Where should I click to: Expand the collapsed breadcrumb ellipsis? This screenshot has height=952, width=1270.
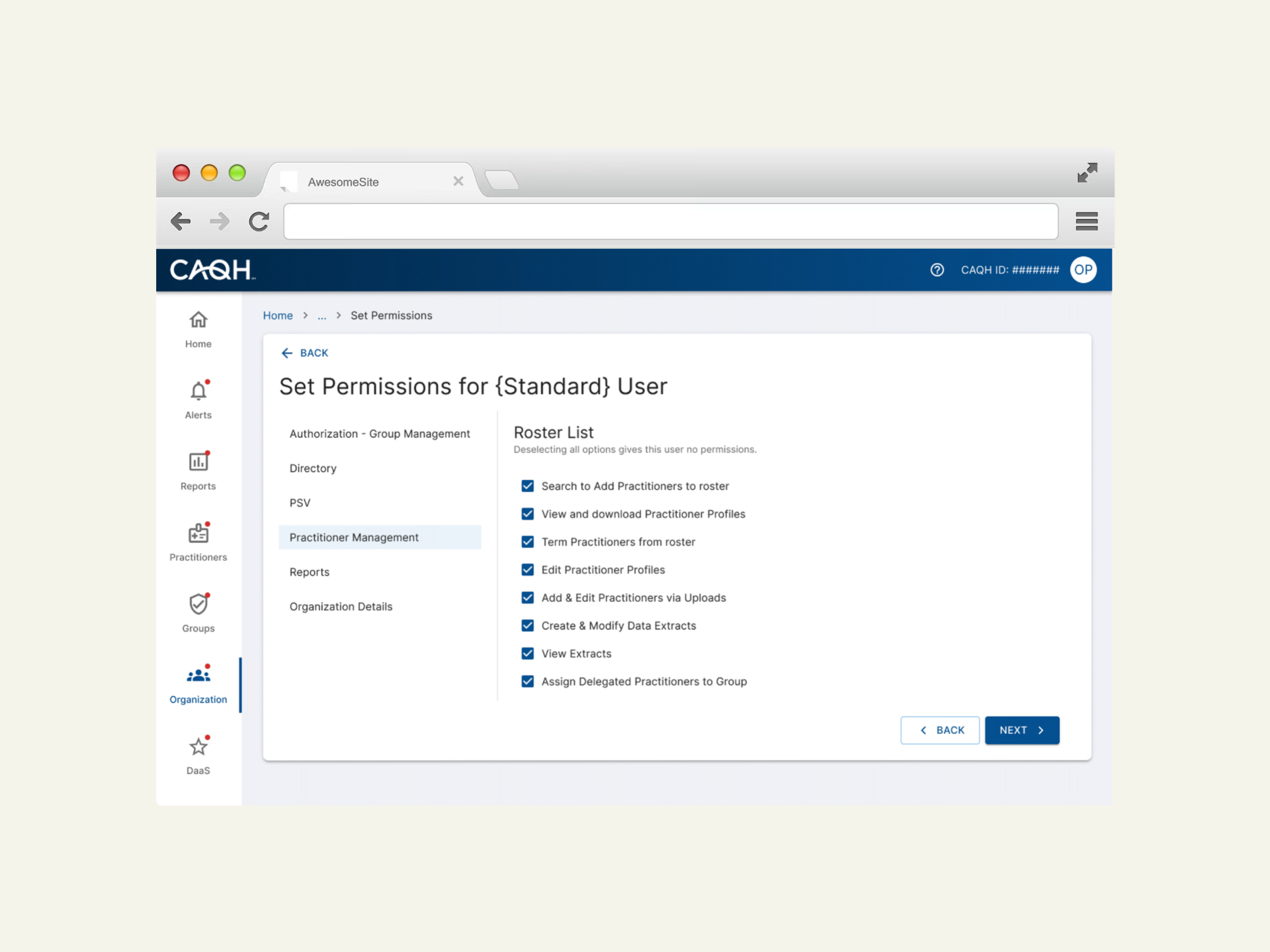322,316
